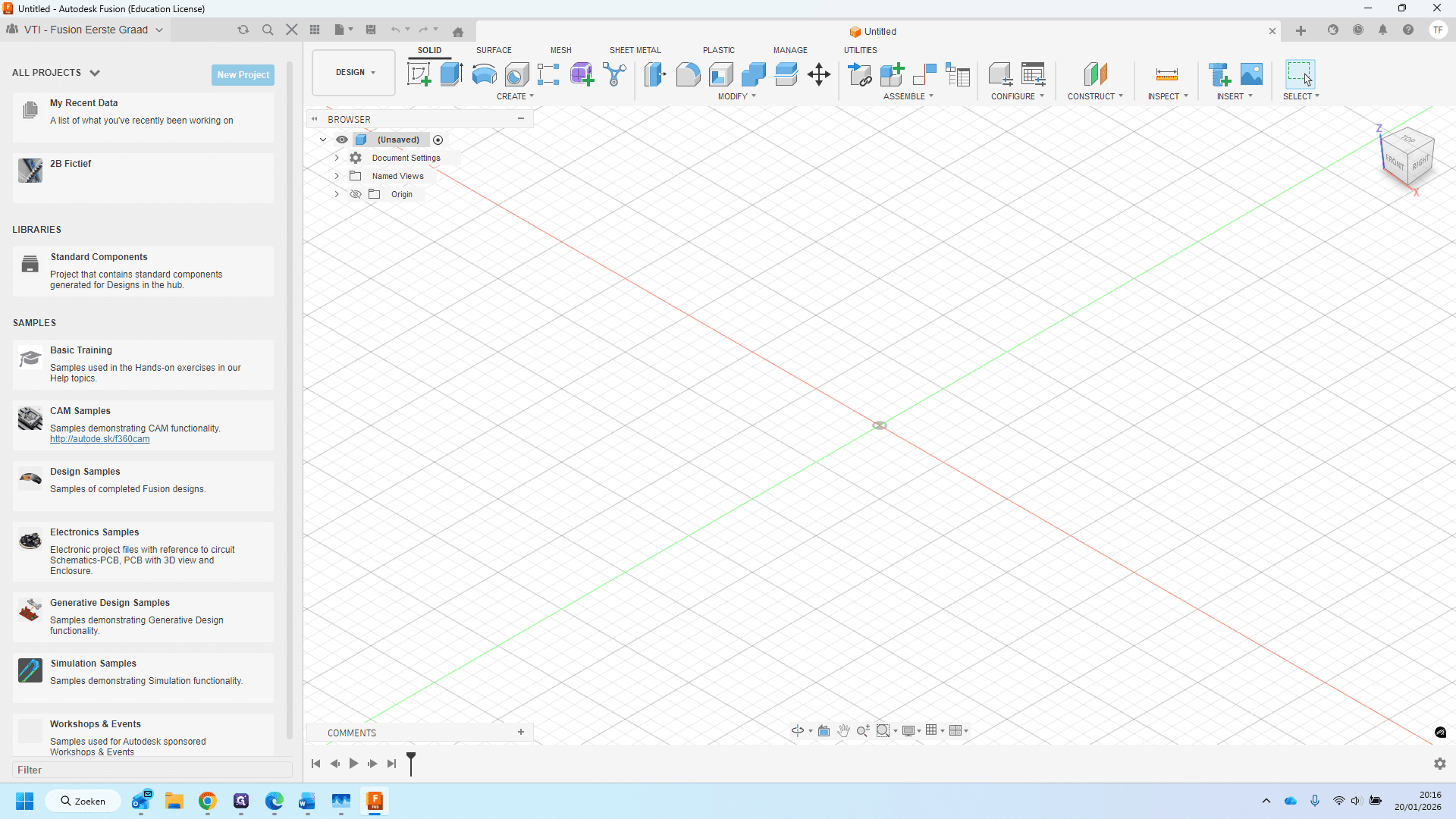Select the Combine tool
Image resolution: width=1456 pixels, height=819 pixels.
click(x=754, y=74)
